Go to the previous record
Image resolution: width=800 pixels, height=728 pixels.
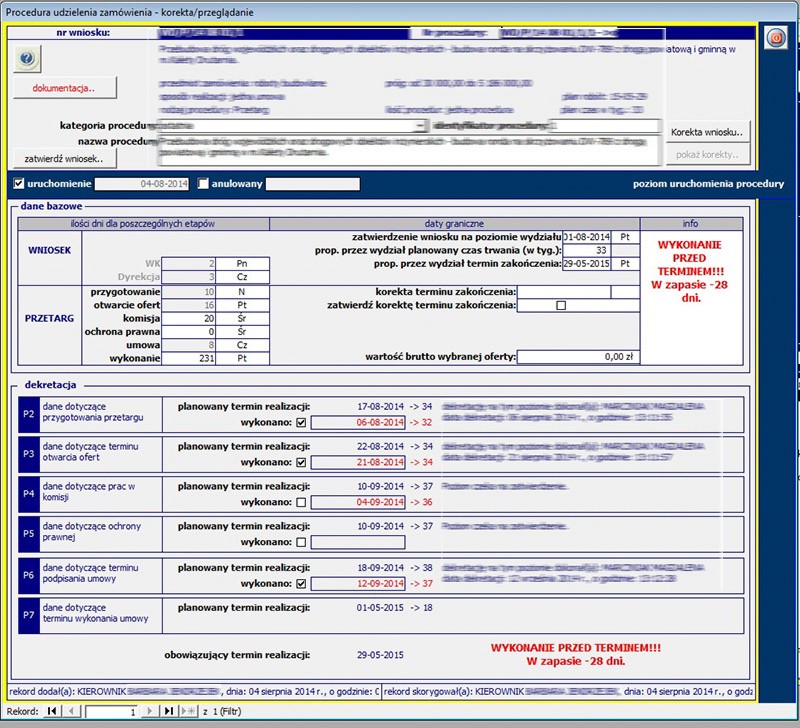point(71,711)
